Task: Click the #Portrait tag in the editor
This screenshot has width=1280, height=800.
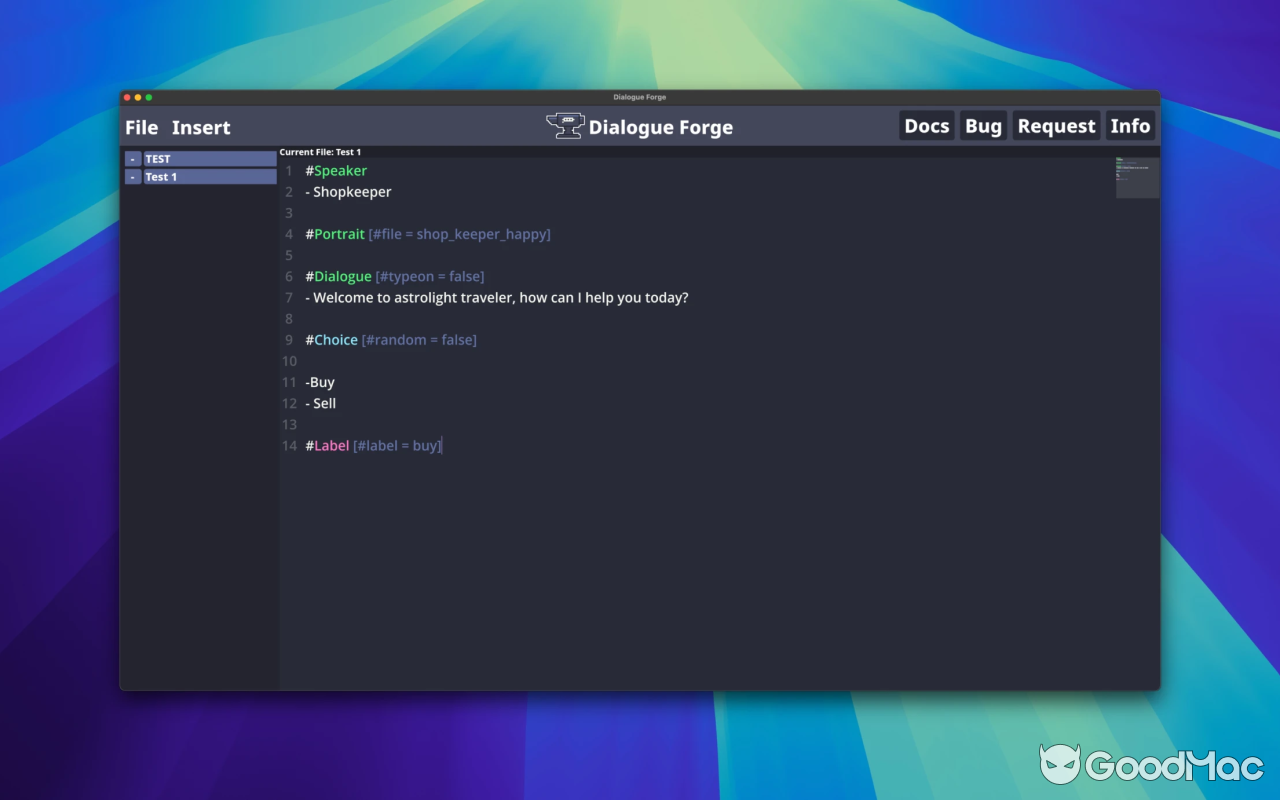Action: pyautogui.click(x=335, y=233)
